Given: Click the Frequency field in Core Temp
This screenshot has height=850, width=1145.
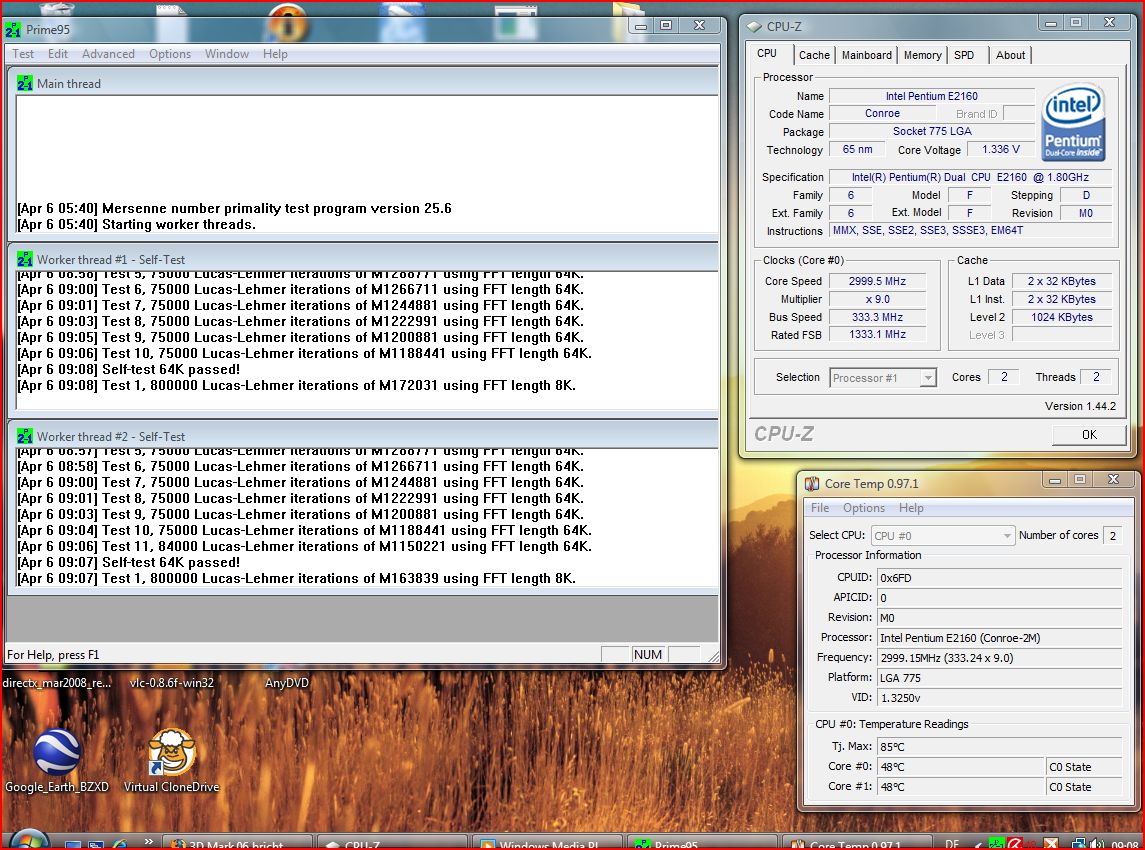Looking at the screenshot, I should pyautogui.click(x=999, y=658).
